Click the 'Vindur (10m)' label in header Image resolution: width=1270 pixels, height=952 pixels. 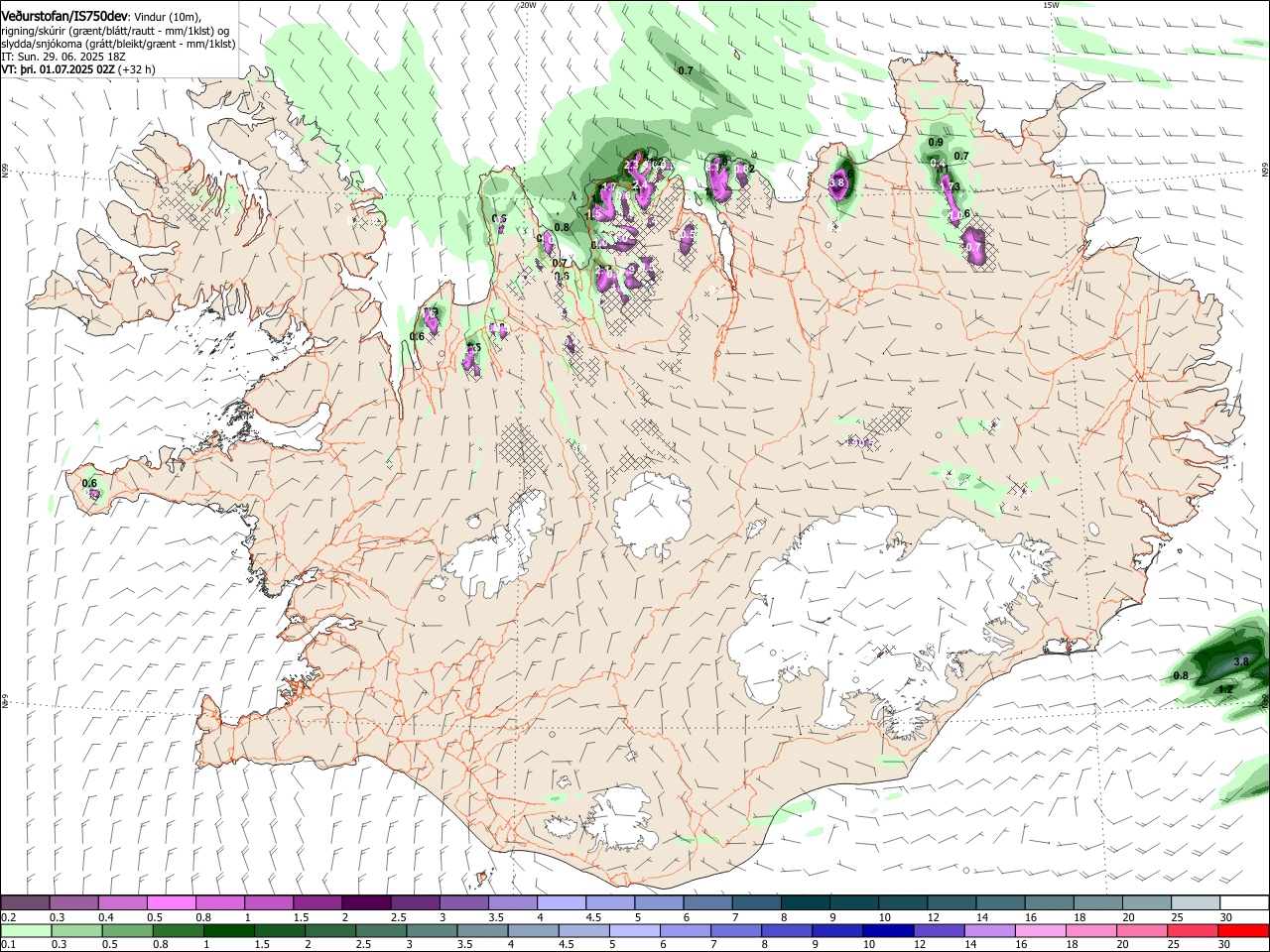tap(167, 15)
